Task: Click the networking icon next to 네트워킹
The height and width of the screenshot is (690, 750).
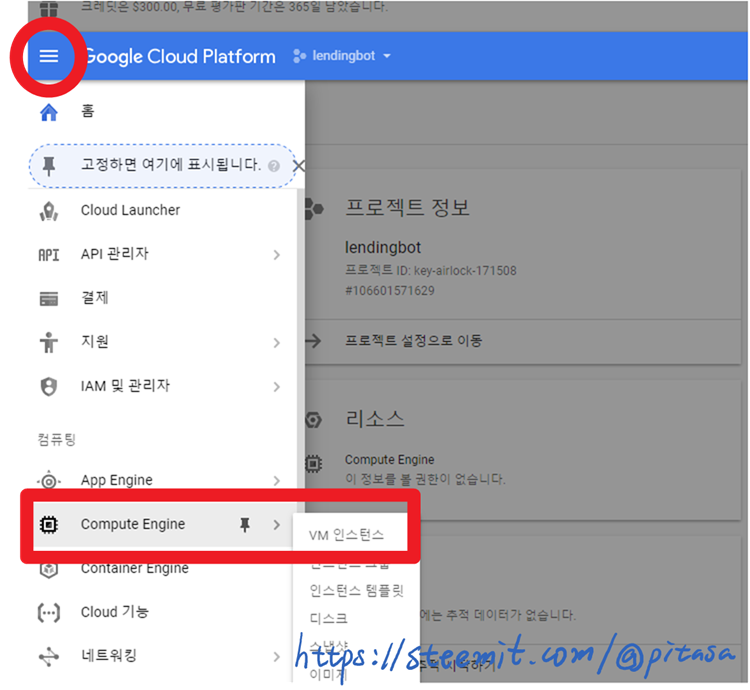Action: click(x=49, y=657)
